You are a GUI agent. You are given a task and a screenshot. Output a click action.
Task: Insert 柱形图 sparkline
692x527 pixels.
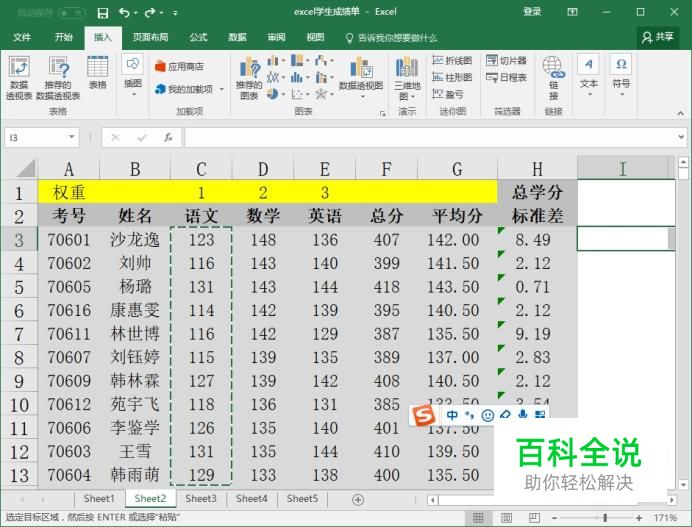coord(452,78)
